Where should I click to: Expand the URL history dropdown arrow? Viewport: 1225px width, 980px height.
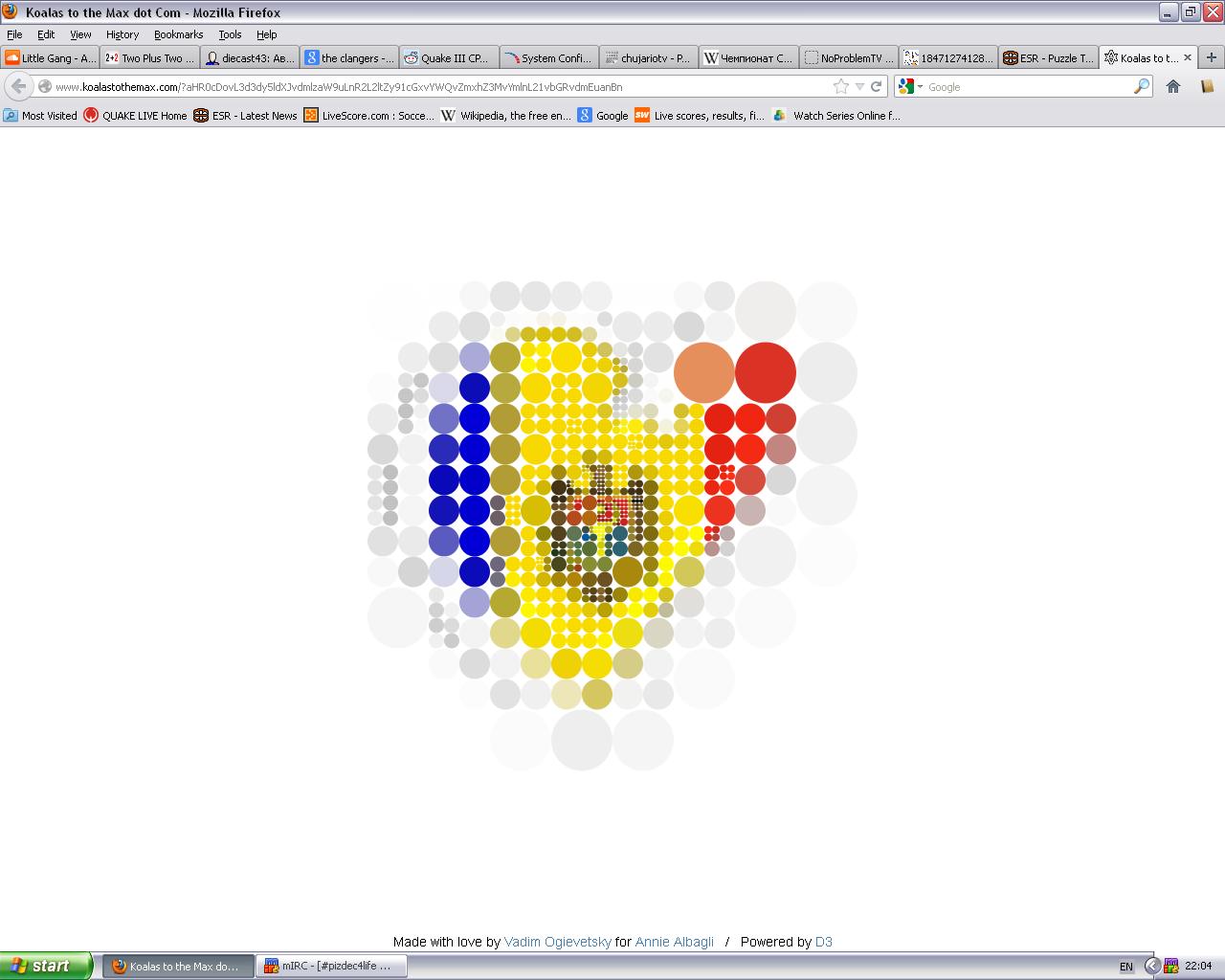pyautogui.click(x=859, y=86)
